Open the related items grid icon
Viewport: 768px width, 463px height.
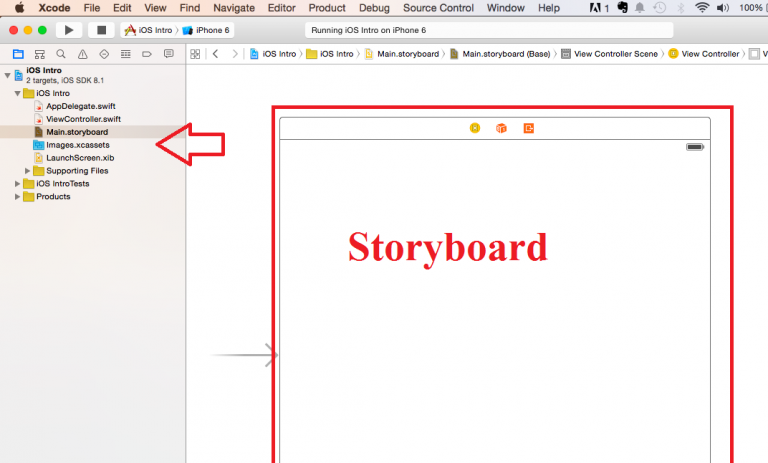[x=197, y=54]
